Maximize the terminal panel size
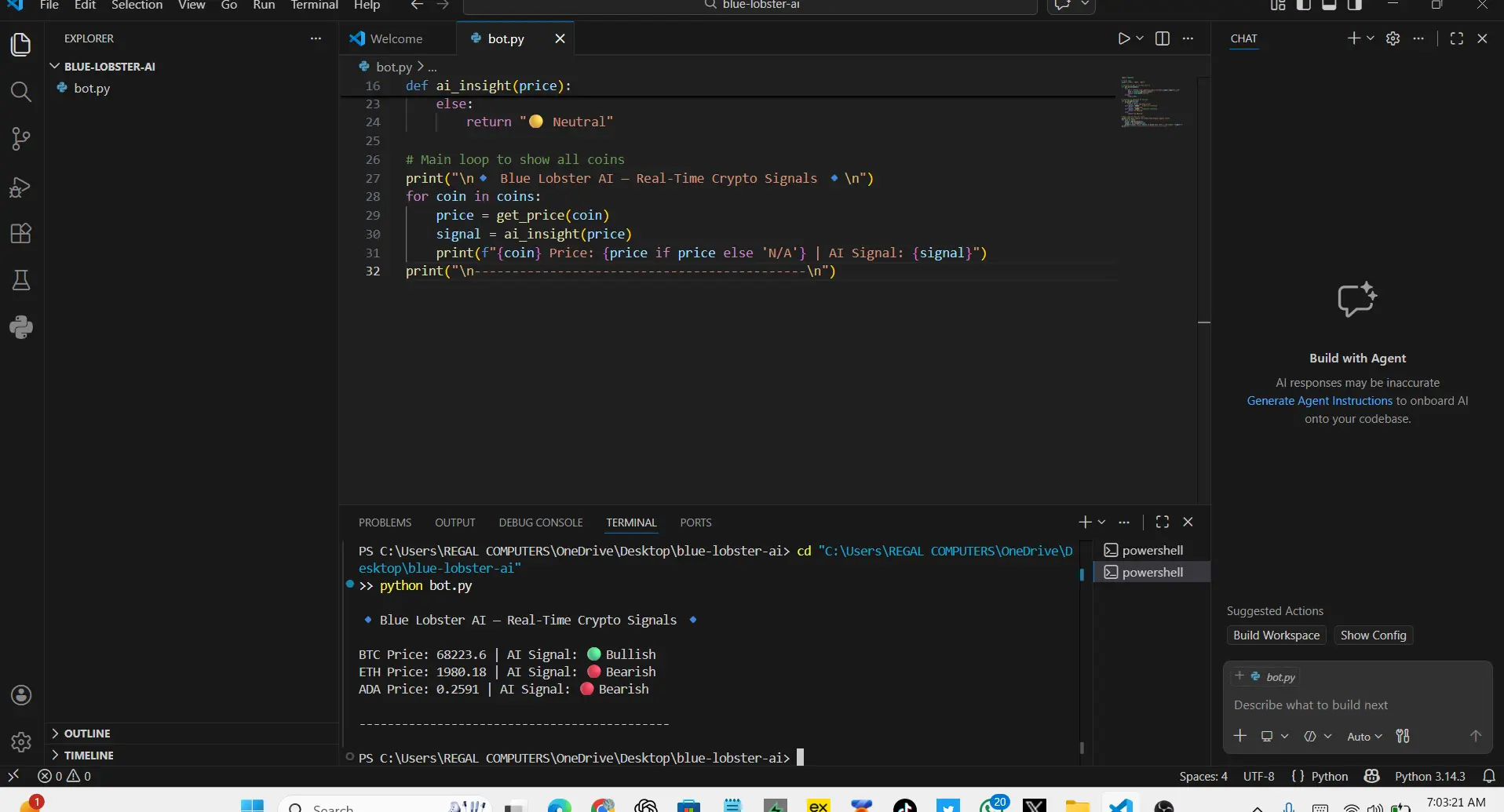 [x=1163, y=522]
